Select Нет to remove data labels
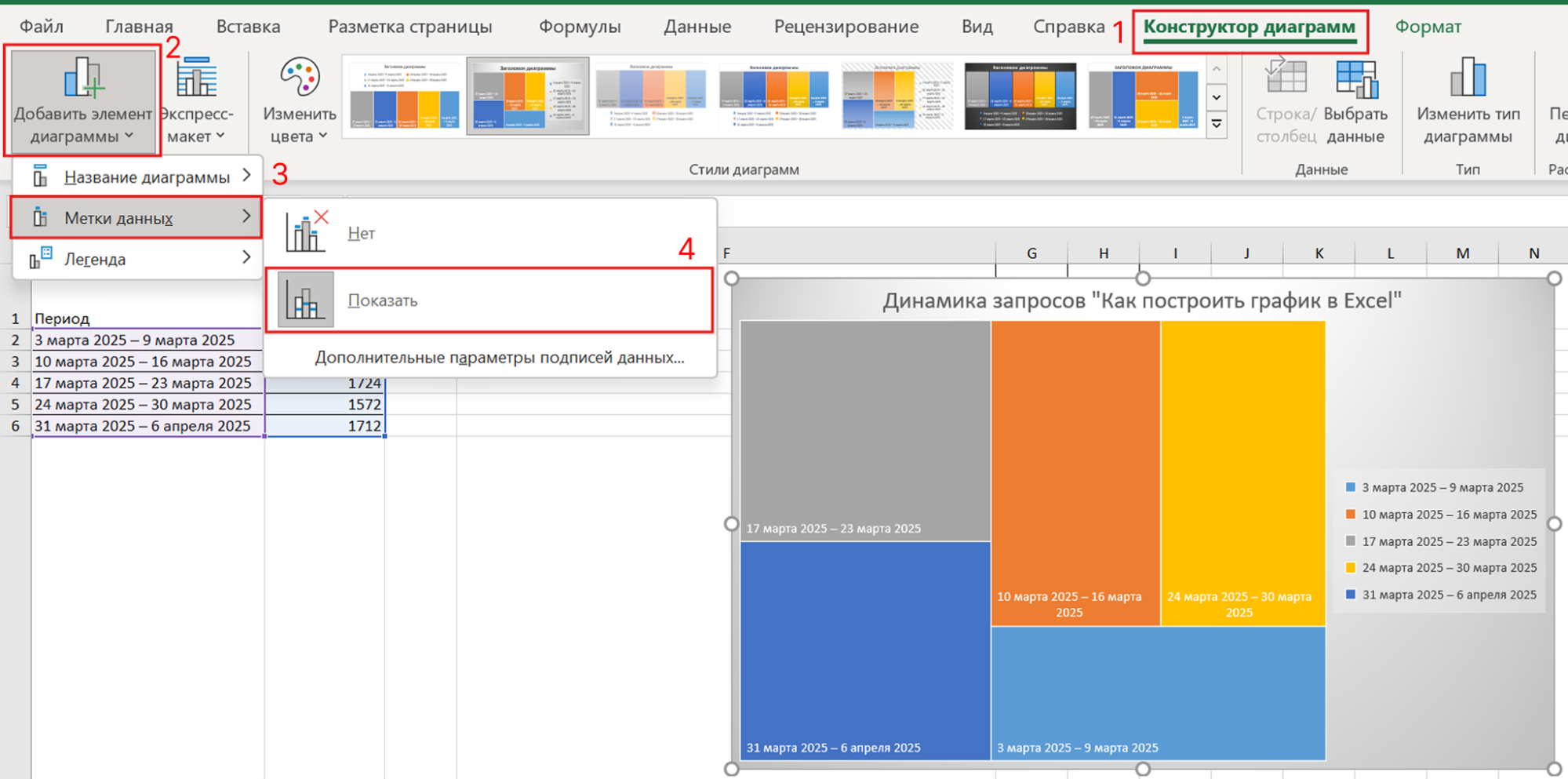Screen dimensions: 1568x779 point(362,232)
